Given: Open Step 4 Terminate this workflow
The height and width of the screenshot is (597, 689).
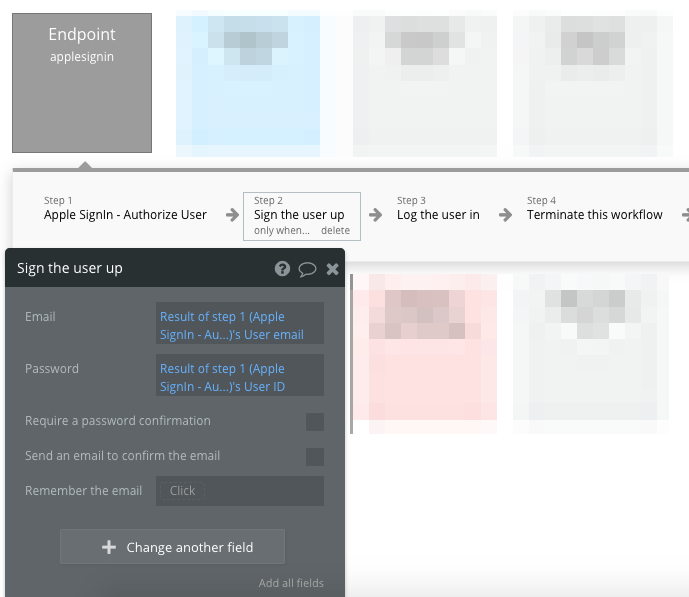Looking at the screenshot, I should (x=595, y=209).
